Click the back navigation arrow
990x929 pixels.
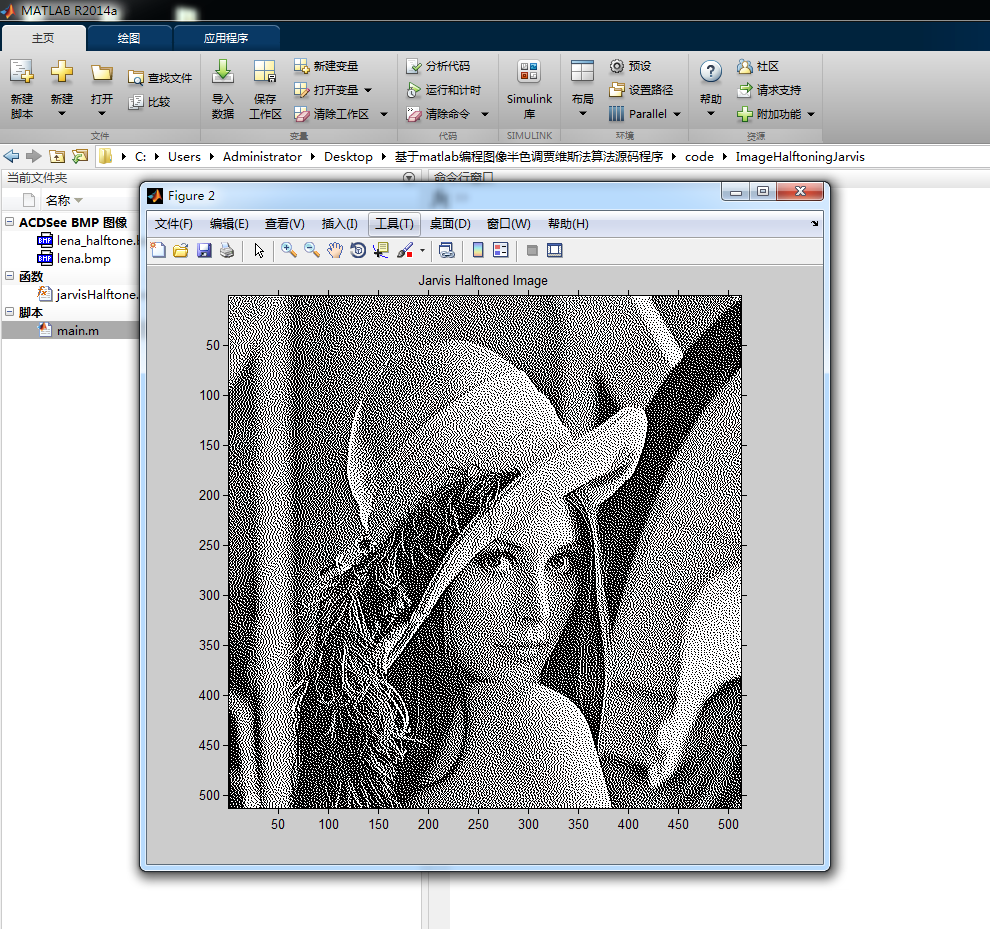[11, 156]
